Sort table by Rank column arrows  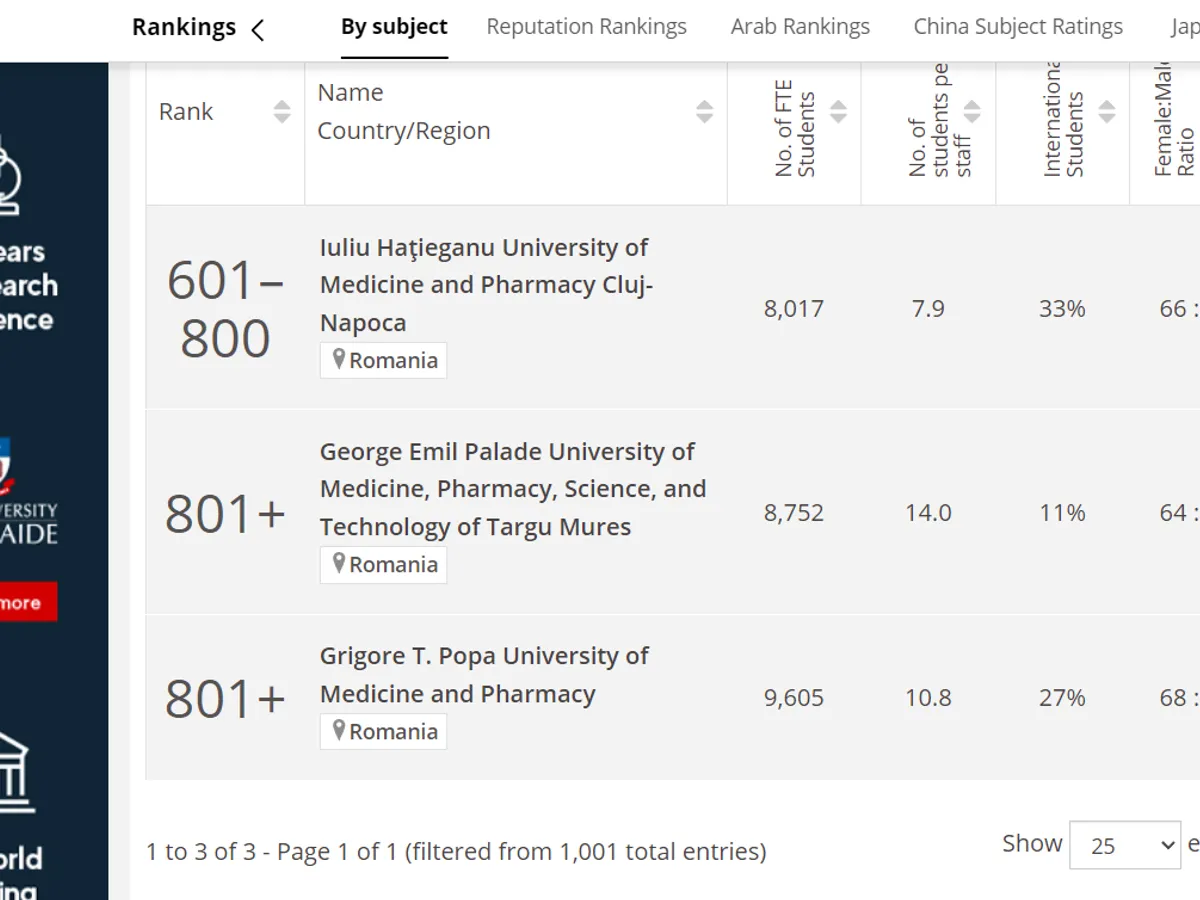click(x=282, y=112)
